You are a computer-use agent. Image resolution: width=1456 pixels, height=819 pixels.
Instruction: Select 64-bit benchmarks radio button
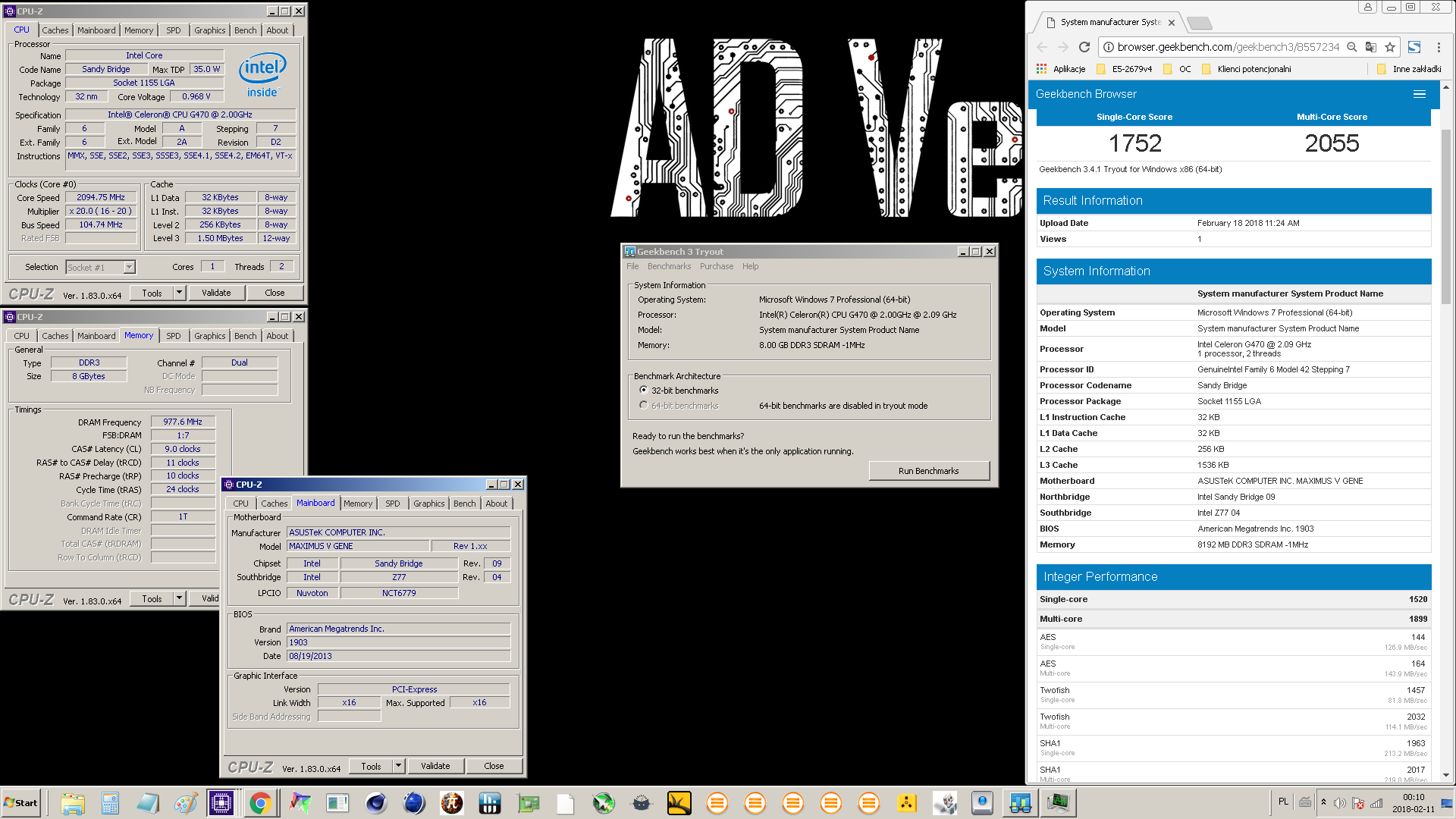click(644, 406)
